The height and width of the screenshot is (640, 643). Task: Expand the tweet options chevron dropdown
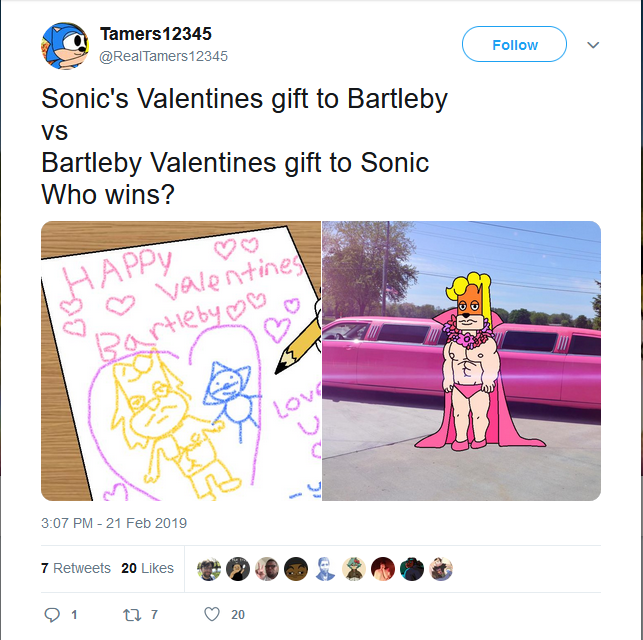coord(593,45)
